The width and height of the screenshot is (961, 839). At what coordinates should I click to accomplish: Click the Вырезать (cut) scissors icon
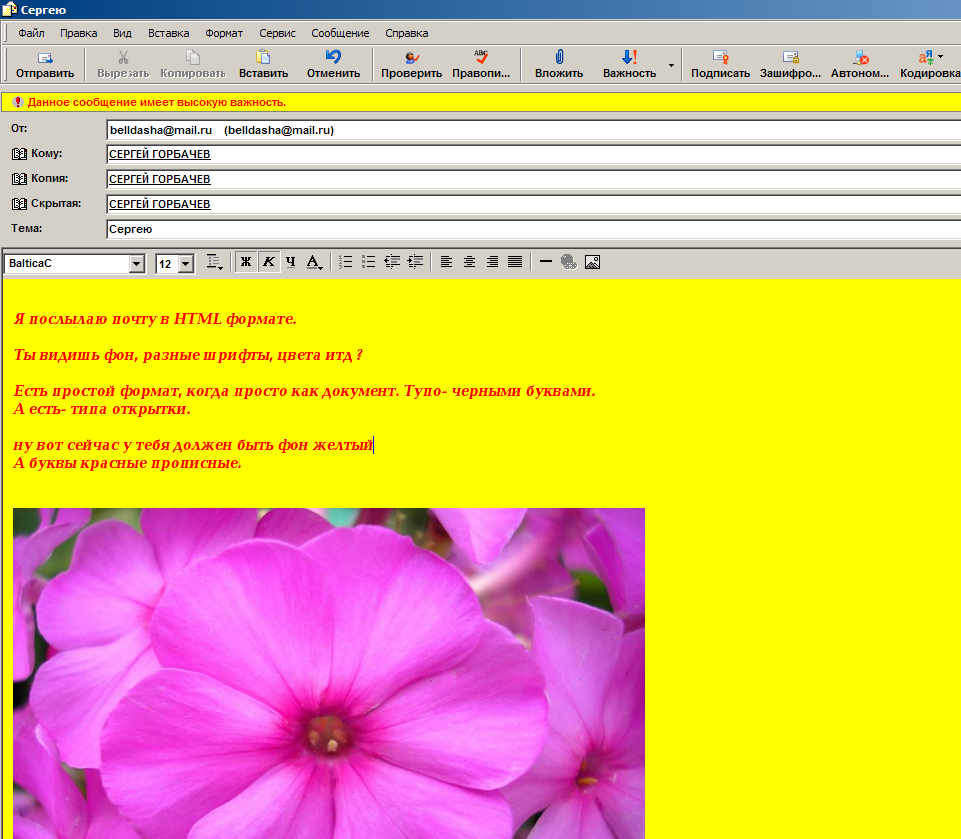[x=123, y=58]
